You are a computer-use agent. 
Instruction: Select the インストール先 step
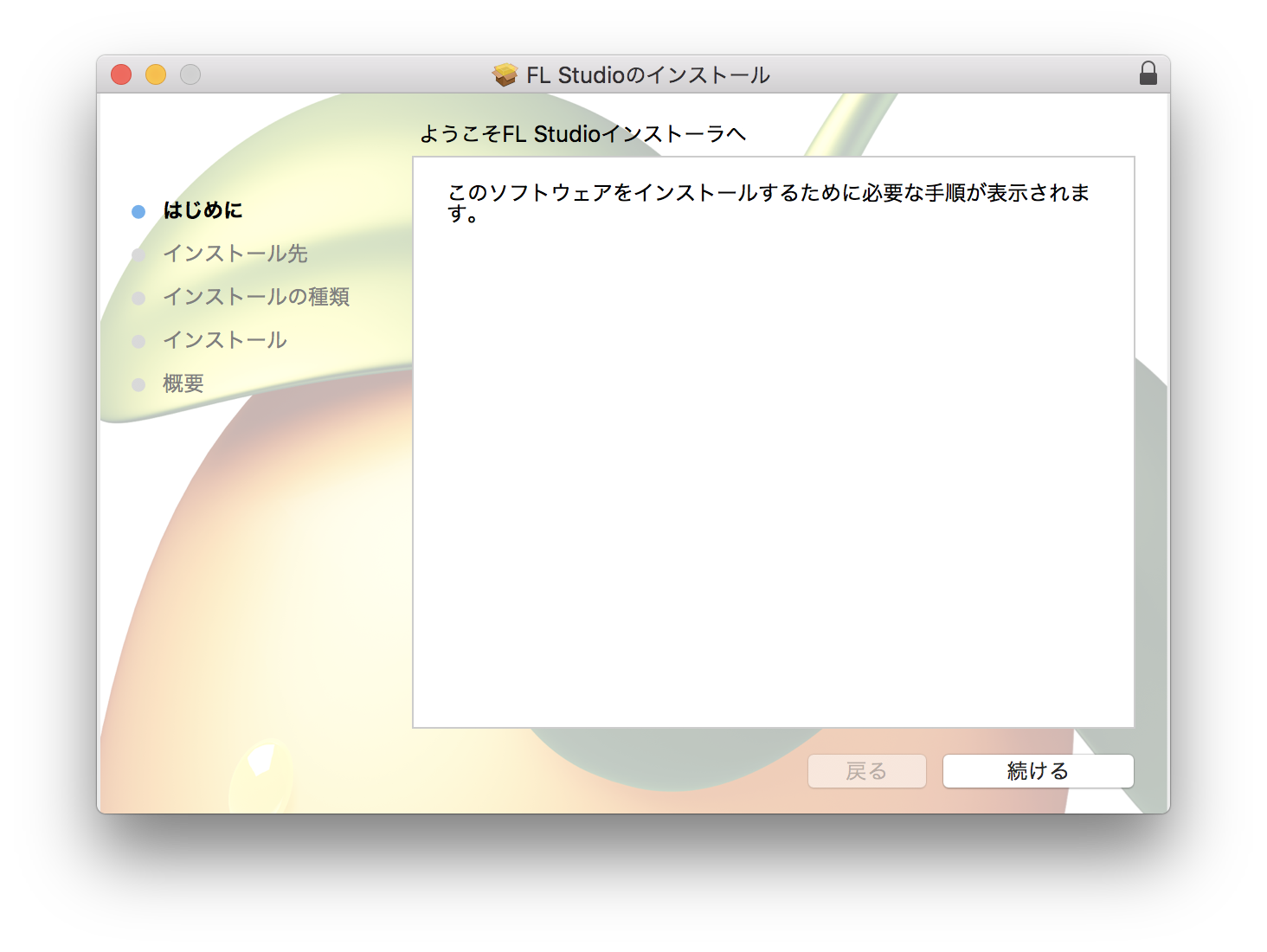[x=235, y=254]
